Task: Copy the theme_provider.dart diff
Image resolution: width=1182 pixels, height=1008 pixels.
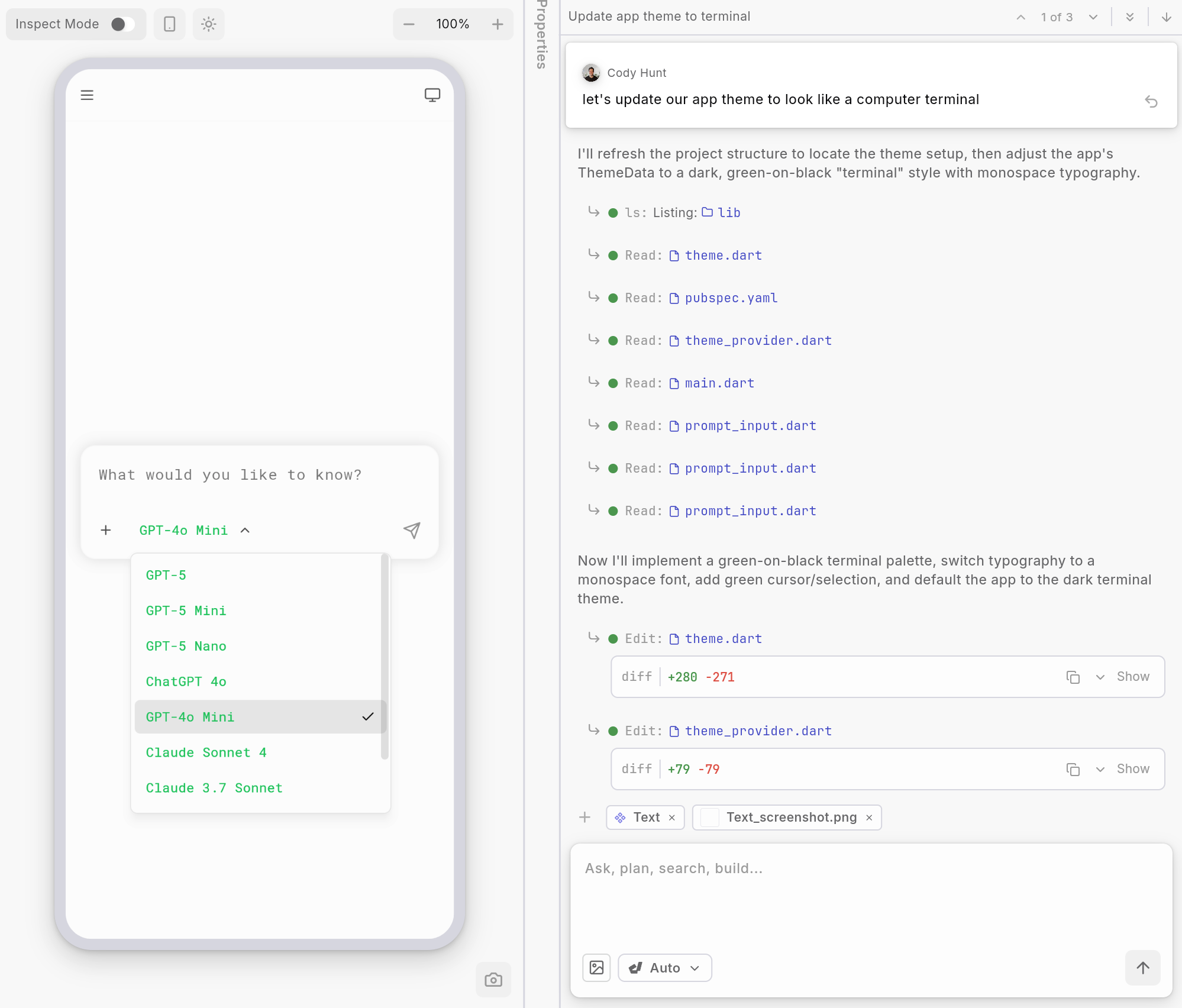Action: [1073, 769]
